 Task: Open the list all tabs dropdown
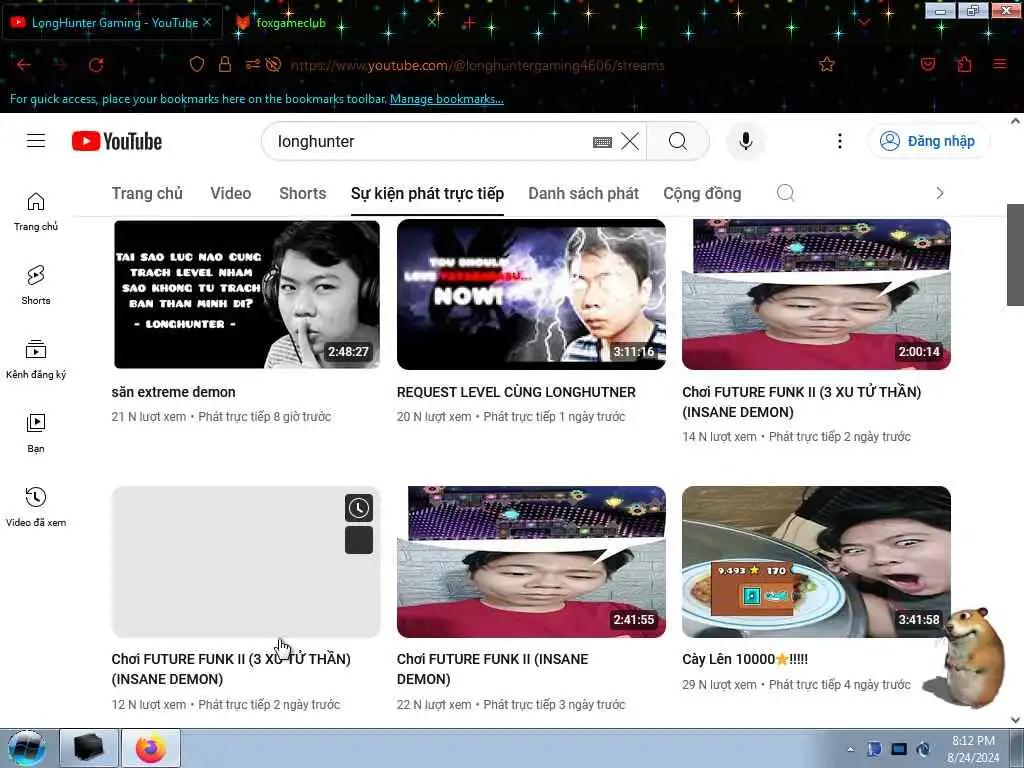coord(864,23)
